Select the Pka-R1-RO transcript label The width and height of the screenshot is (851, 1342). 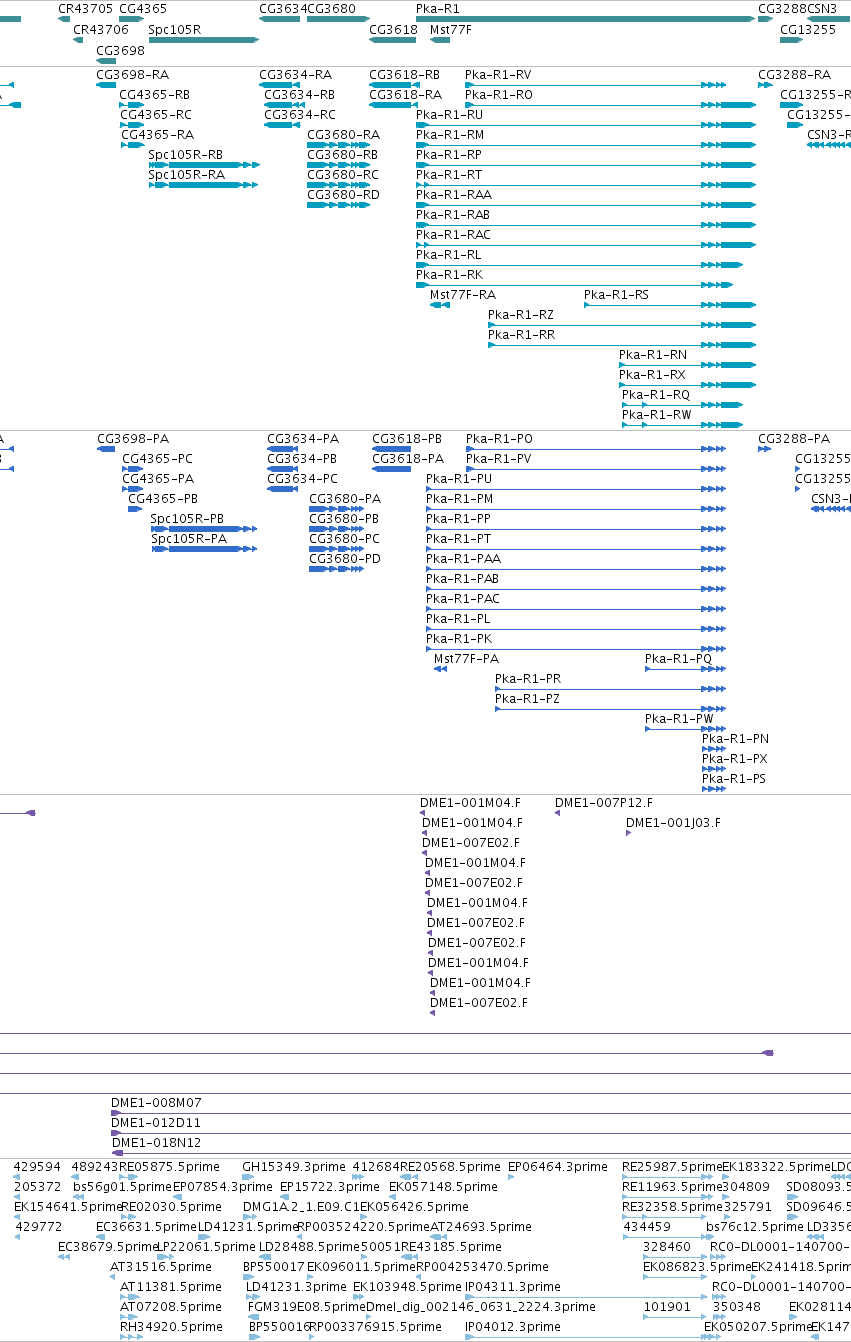coord(499,94)
